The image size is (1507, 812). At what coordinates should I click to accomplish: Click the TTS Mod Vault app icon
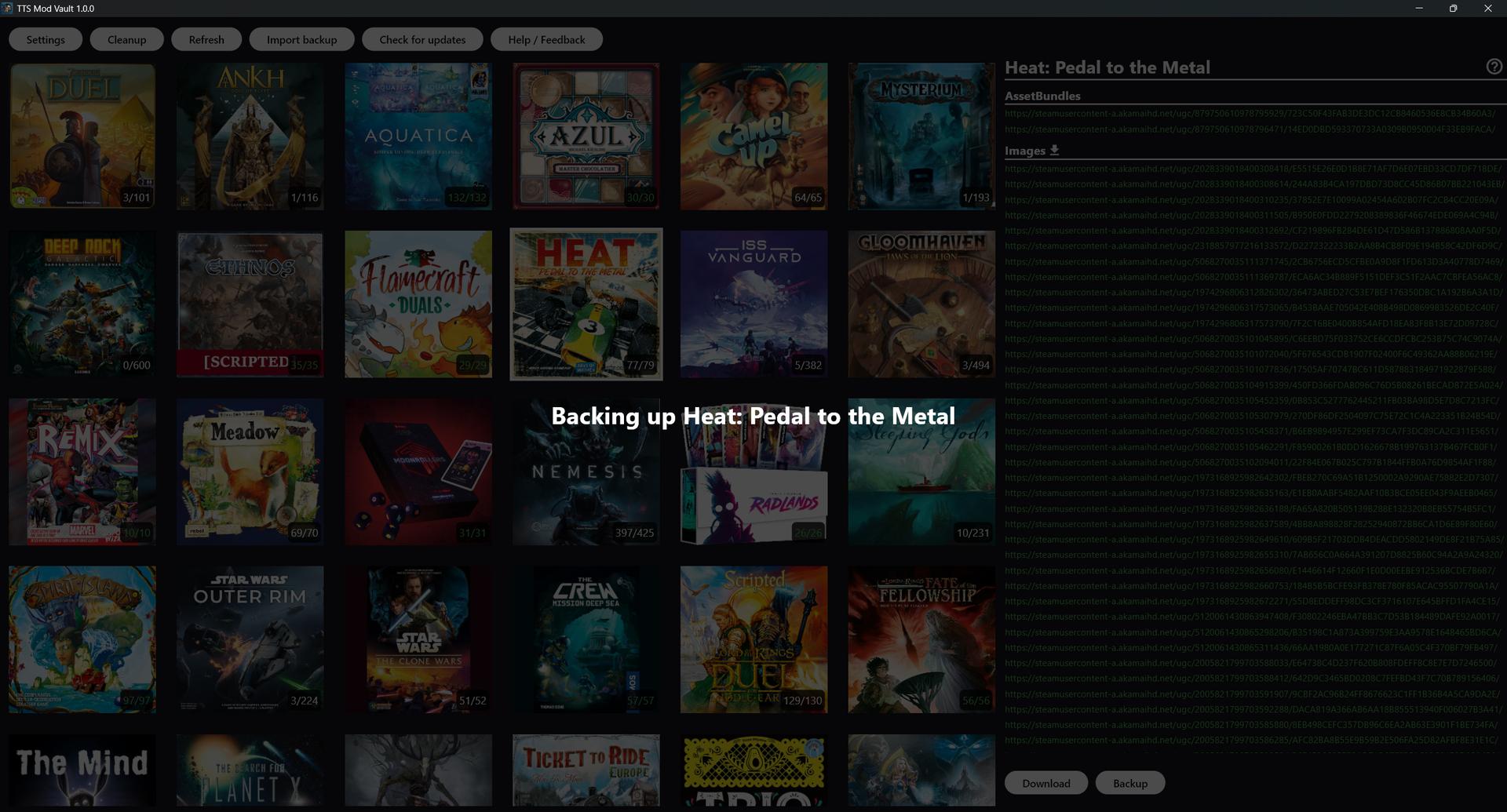[8, 8]
